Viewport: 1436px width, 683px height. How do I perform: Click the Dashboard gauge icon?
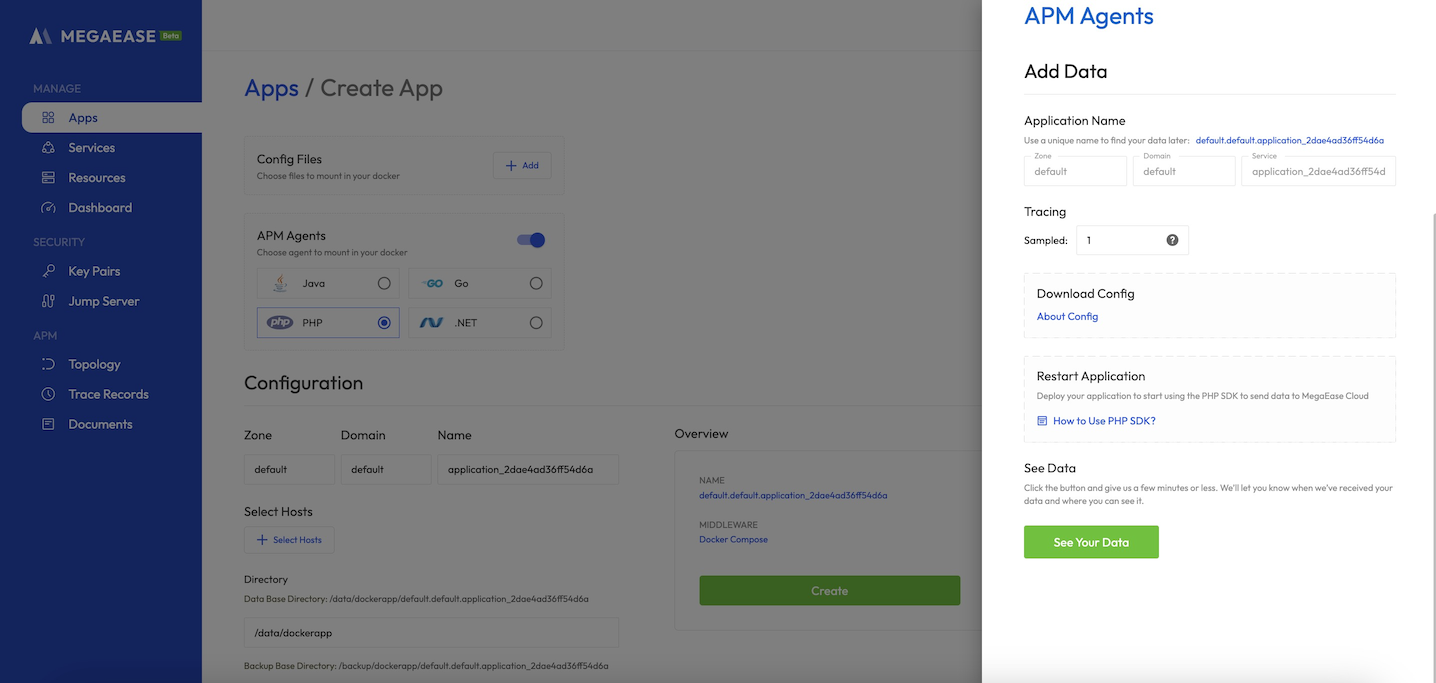(x=48, y=208)
